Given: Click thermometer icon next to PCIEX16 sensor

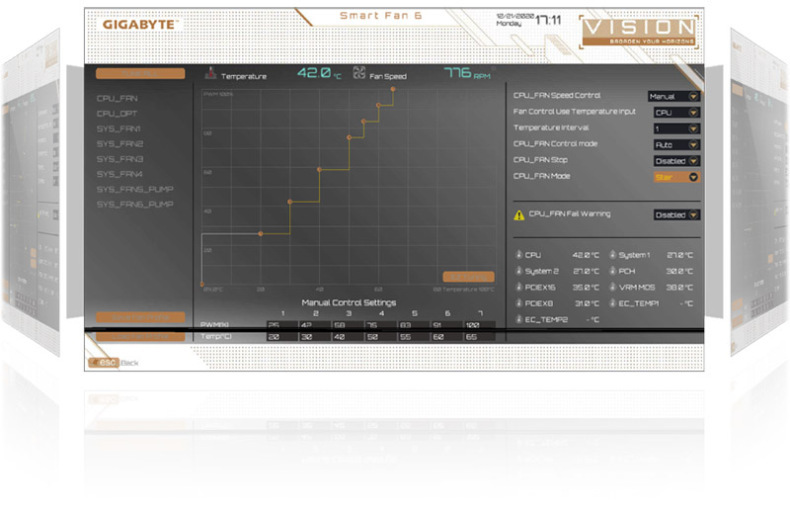Looking at the screenshot, I should 518,287.
